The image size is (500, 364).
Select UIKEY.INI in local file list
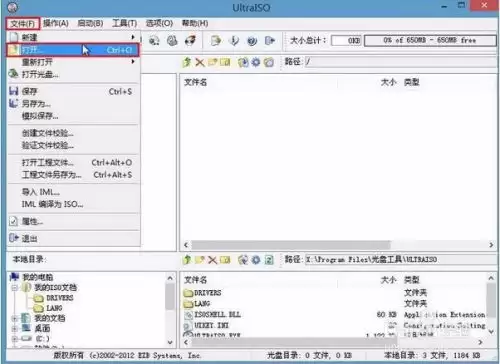[211, 325]
